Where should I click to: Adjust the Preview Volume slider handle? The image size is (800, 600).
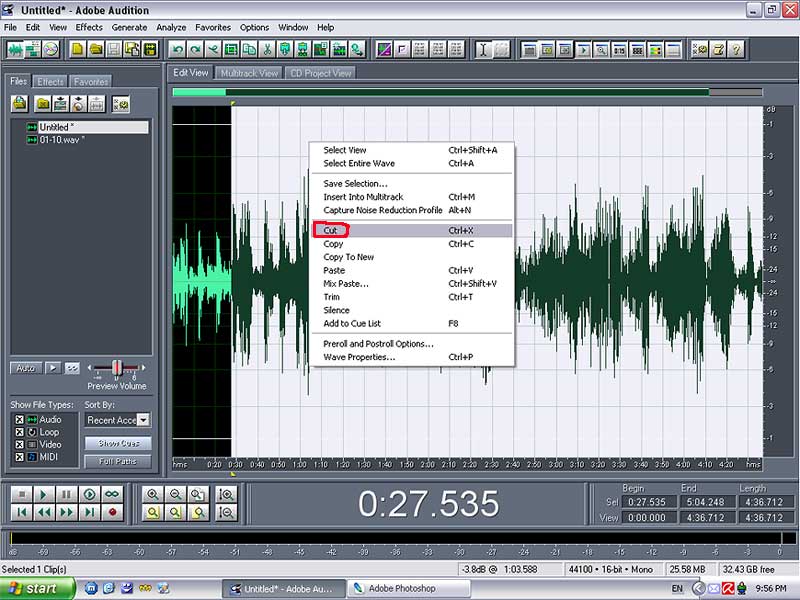point(117,367)
